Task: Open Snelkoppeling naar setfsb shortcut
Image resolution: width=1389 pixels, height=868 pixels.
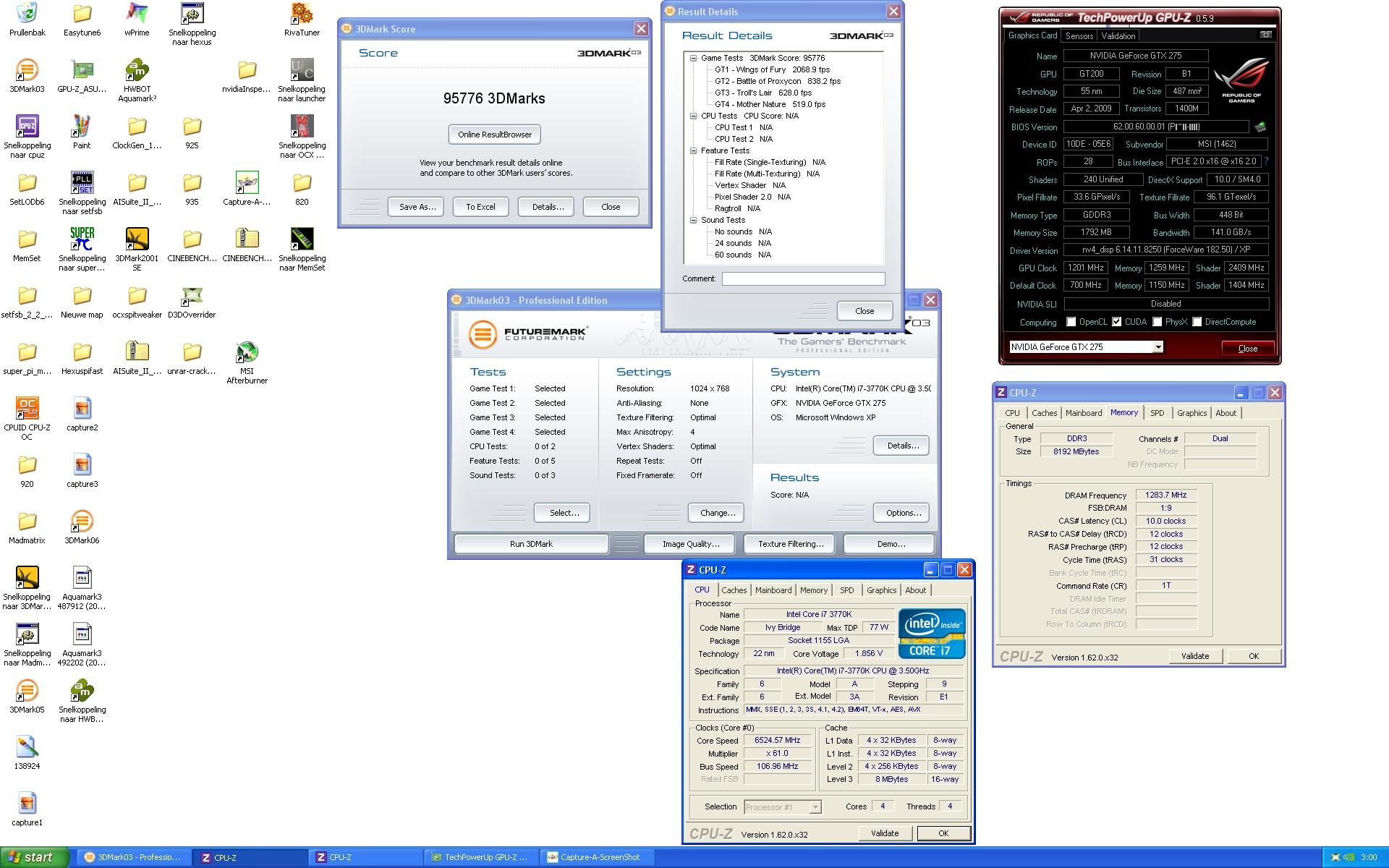Action: (x=82, y=193)
